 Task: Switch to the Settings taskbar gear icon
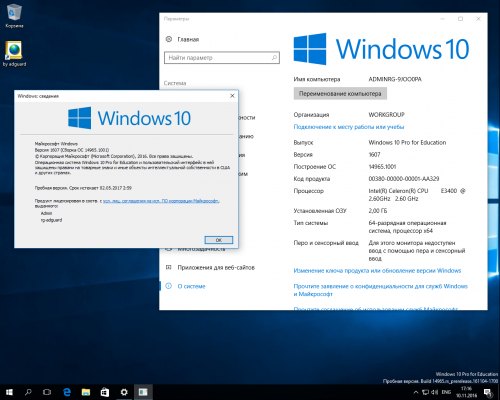click(124, 392)
